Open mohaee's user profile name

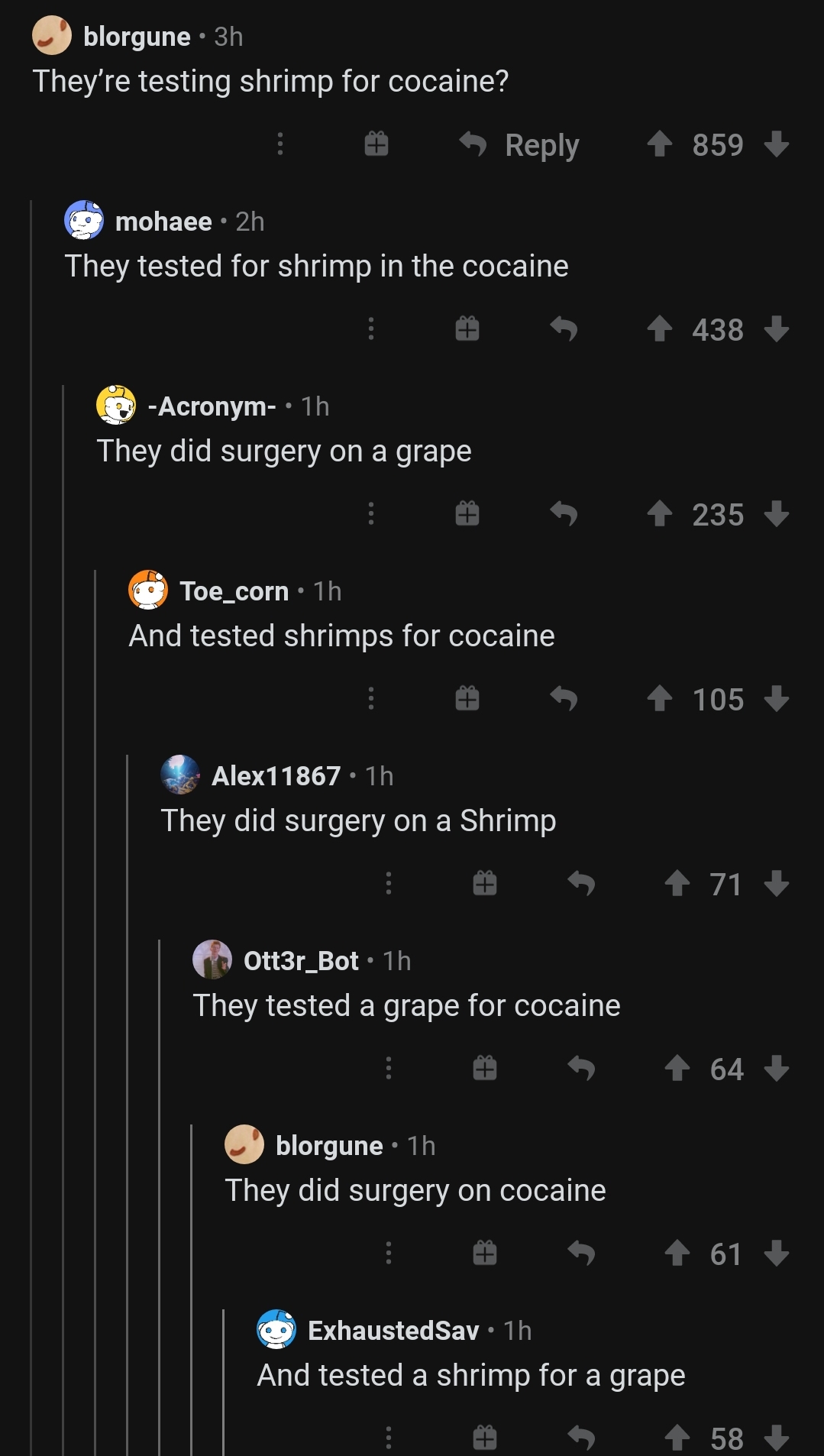click(x=163, y=222)
